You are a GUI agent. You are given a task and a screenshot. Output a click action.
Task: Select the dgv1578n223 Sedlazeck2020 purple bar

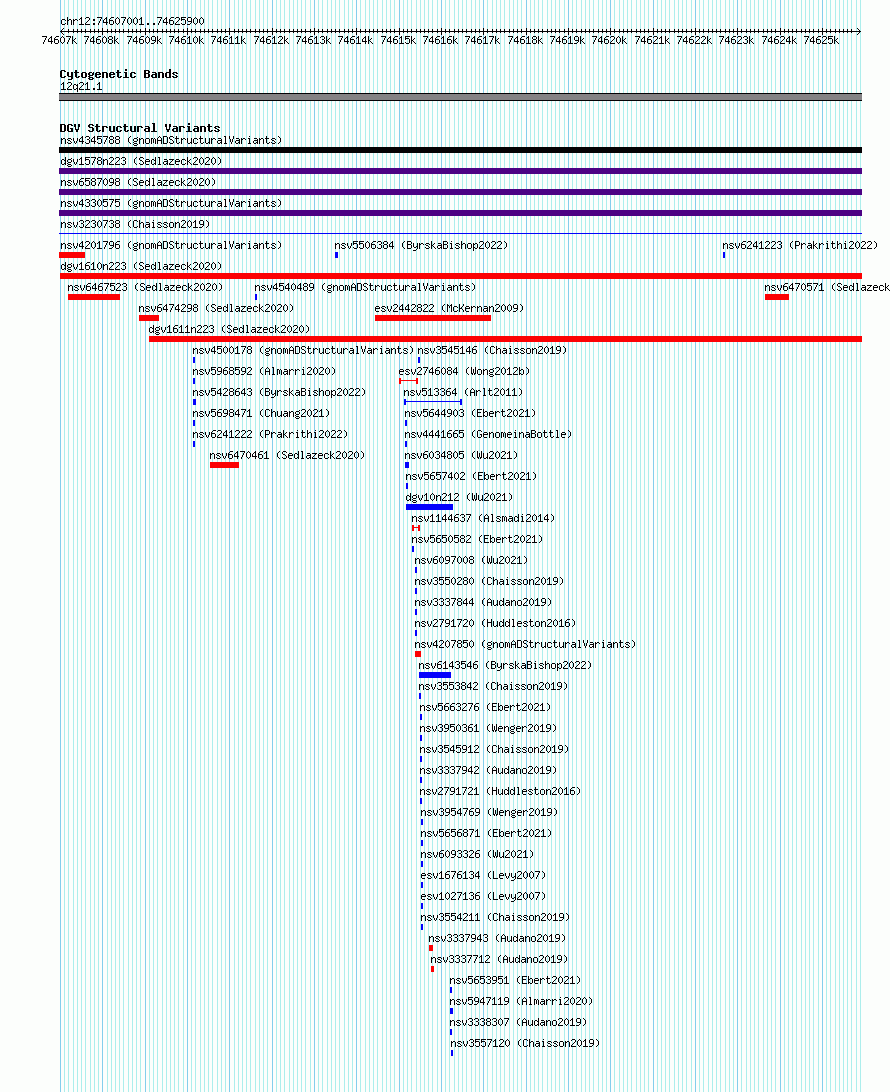[x=460, y=171]
